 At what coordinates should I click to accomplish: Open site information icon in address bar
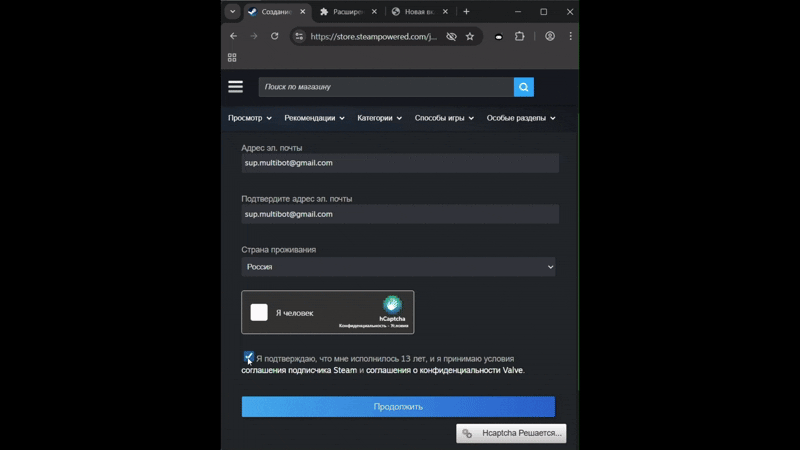pos(299,36)
